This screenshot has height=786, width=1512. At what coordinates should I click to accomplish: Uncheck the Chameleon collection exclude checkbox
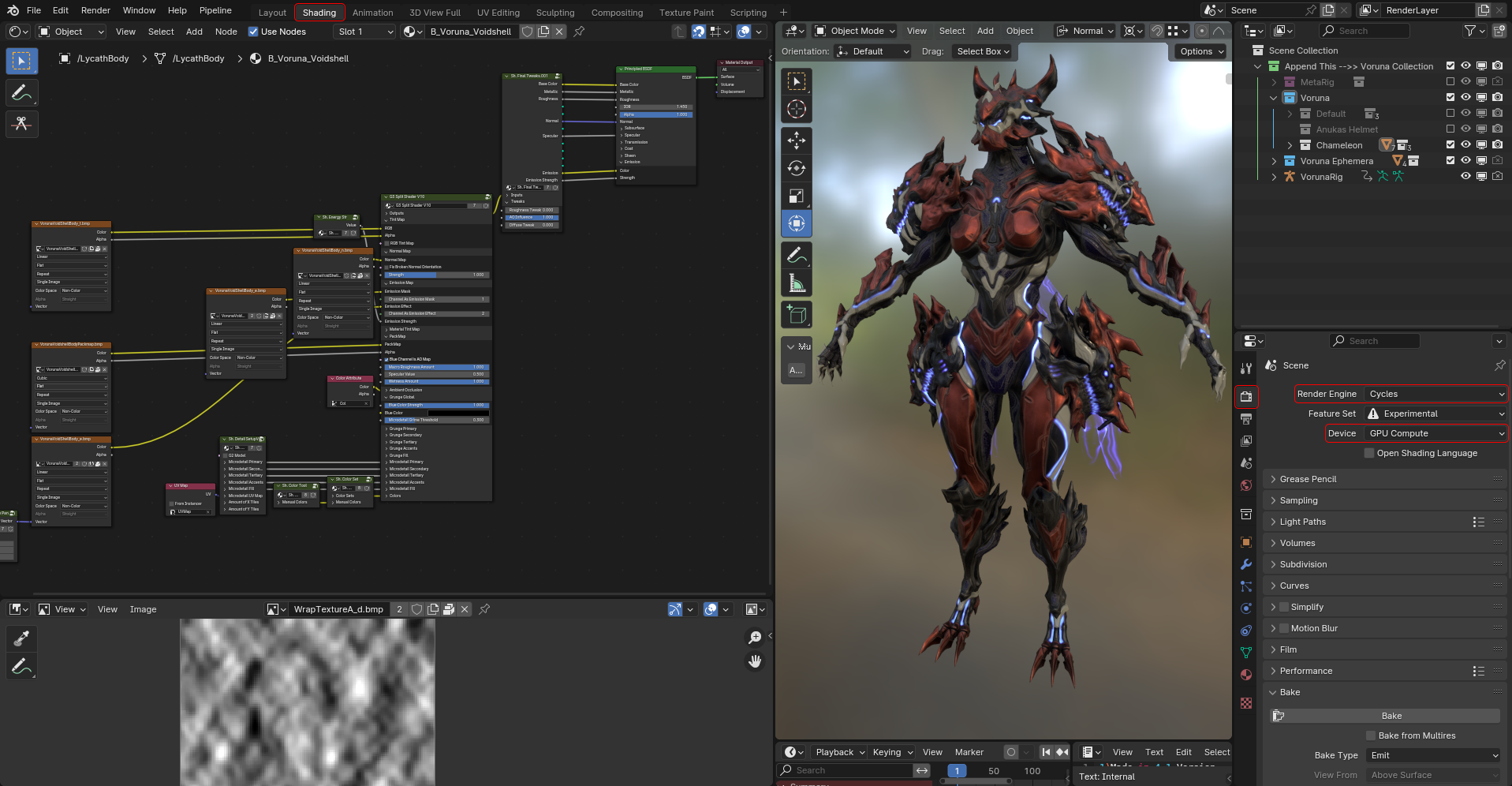(1450, 145)
